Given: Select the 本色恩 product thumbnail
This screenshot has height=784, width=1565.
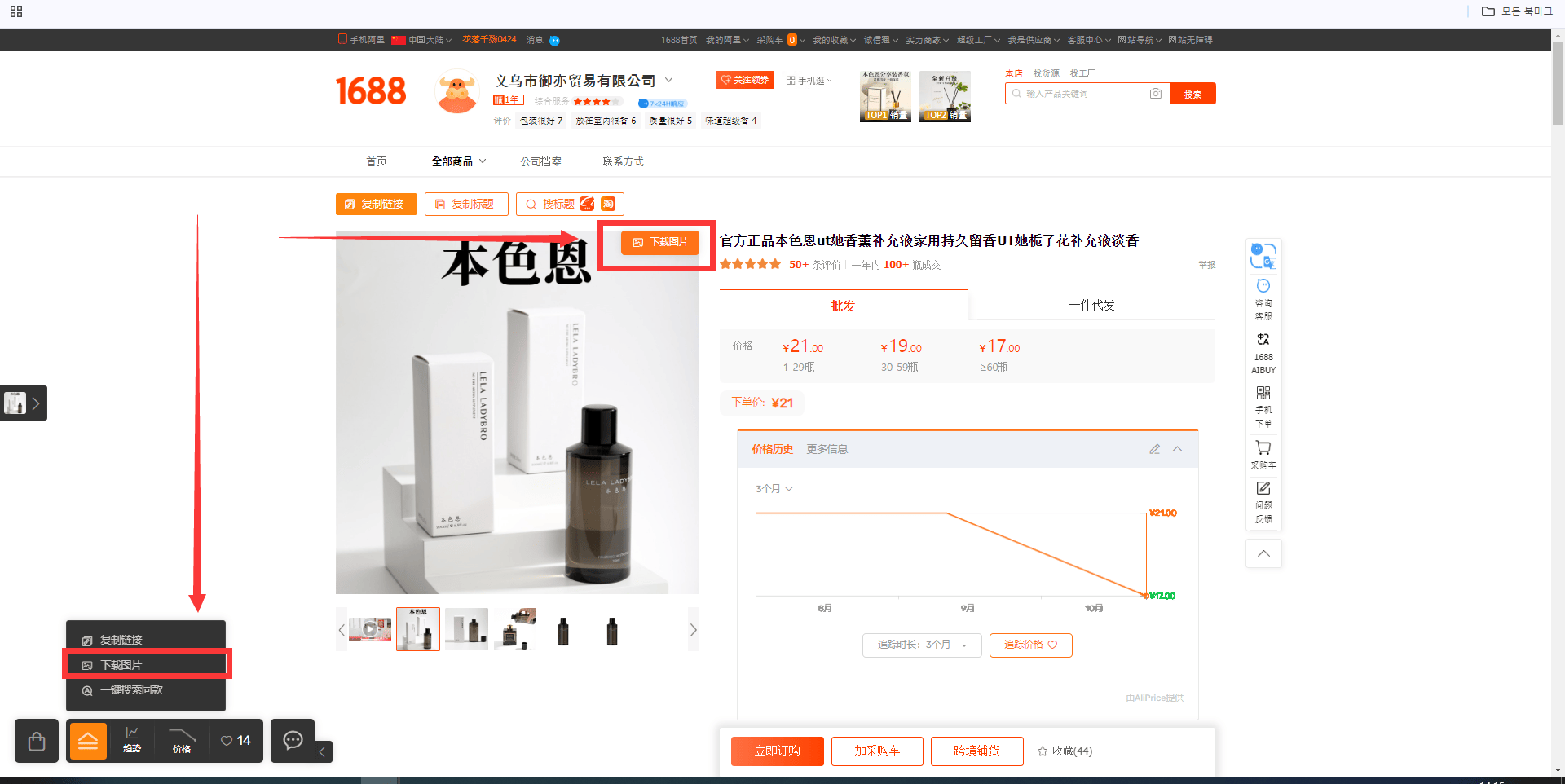Looking at the screenshot, I should click(x=417, y=628).
